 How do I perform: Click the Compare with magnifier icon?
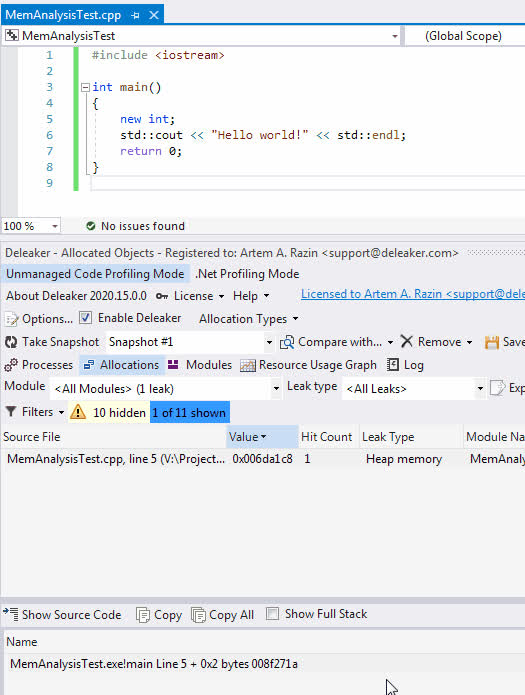[287, 342]
